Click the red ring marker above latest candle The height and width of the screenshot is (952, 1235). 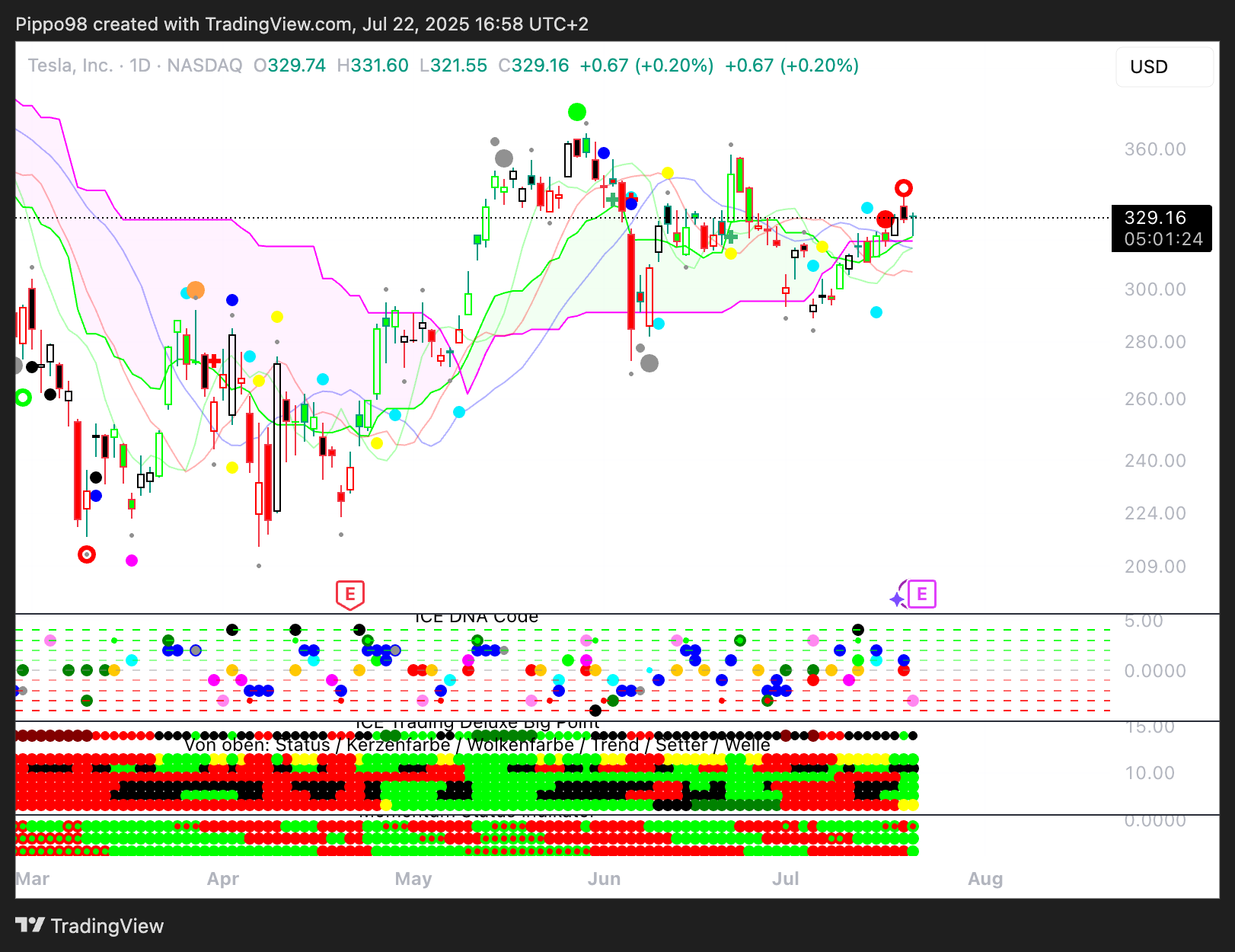point(904,188)
